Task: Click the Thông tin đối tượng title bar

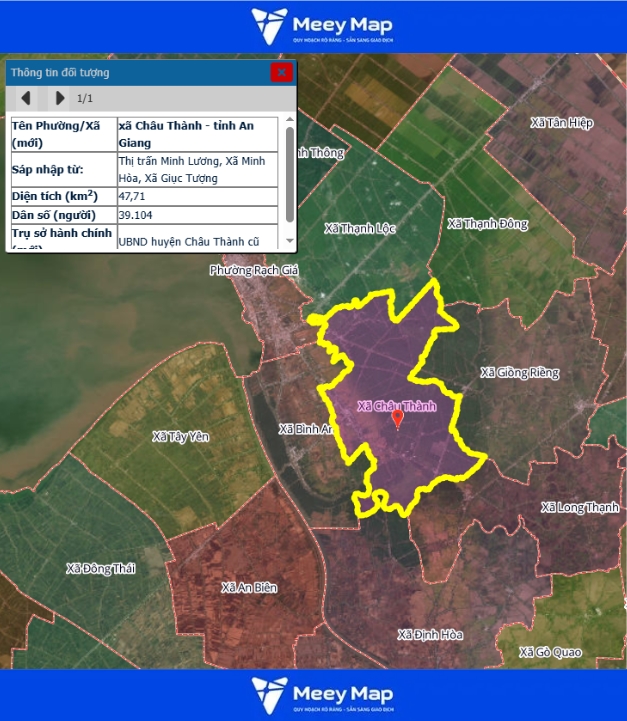Action: point(130,72)
